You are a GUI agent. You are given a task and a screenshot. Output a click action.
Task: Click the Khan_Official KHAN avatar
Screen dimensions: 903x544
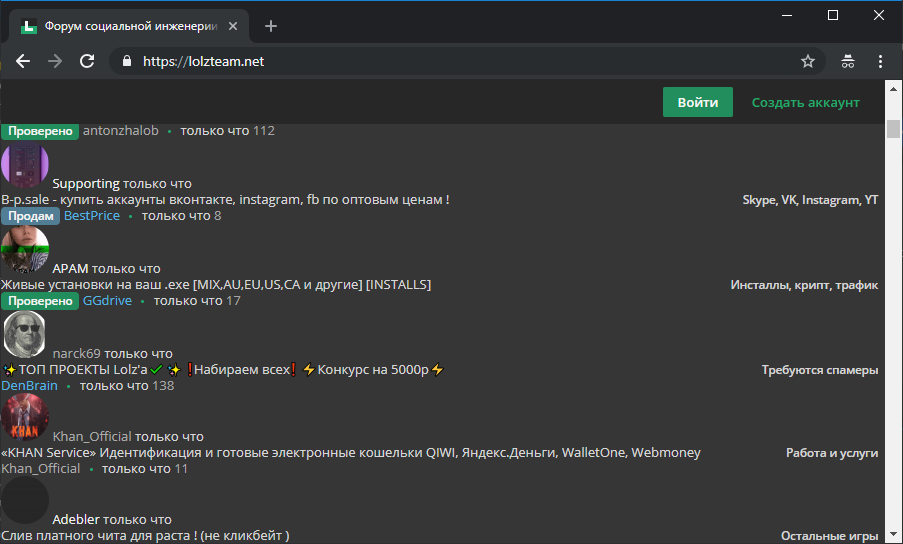[x=25, y=417]
